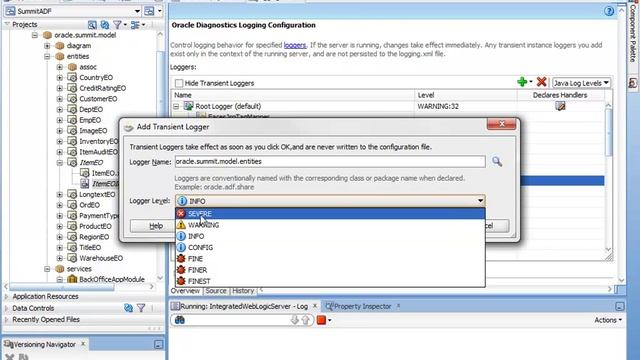The height and width of the screenshot is (360, 640).
Task: Collapse the services package node
Action: coord(47,269)
